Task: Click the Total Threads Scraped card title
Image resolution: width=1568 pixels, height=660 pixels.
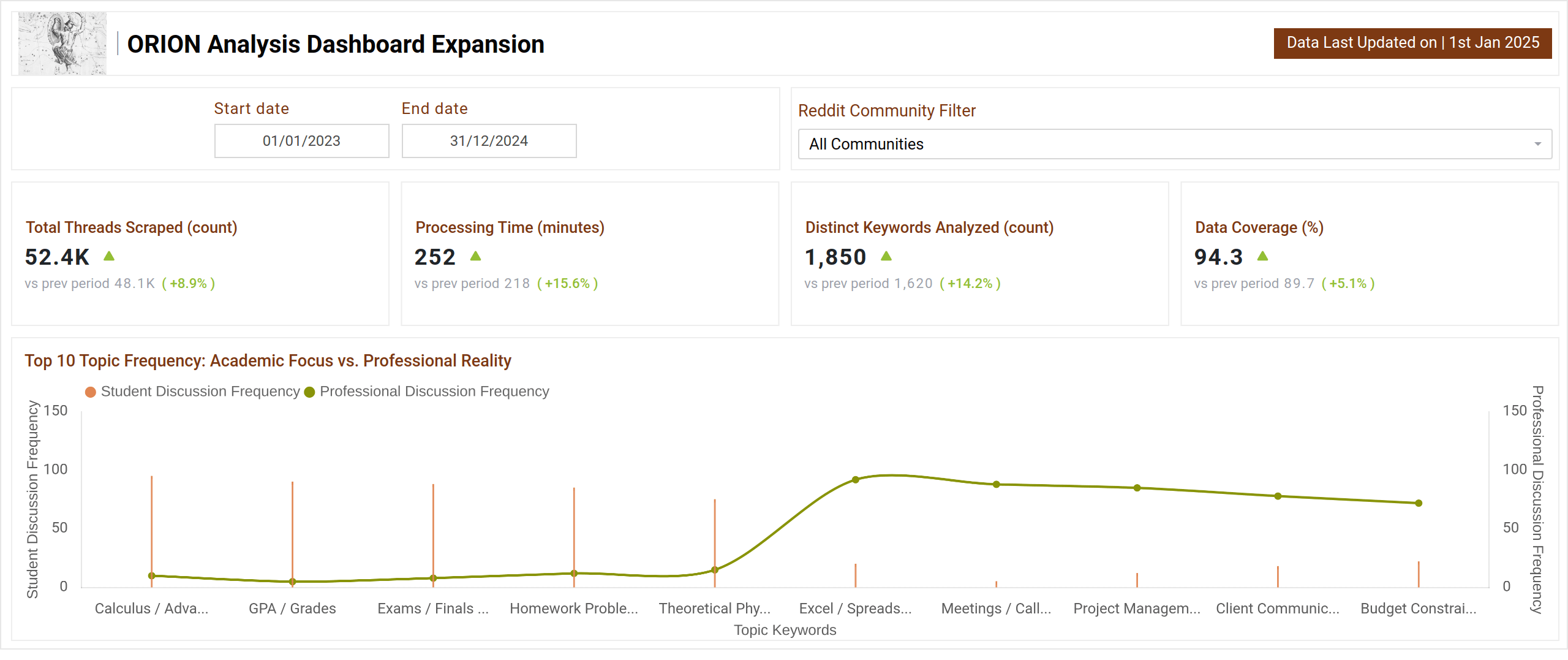Action: point(131,227)
